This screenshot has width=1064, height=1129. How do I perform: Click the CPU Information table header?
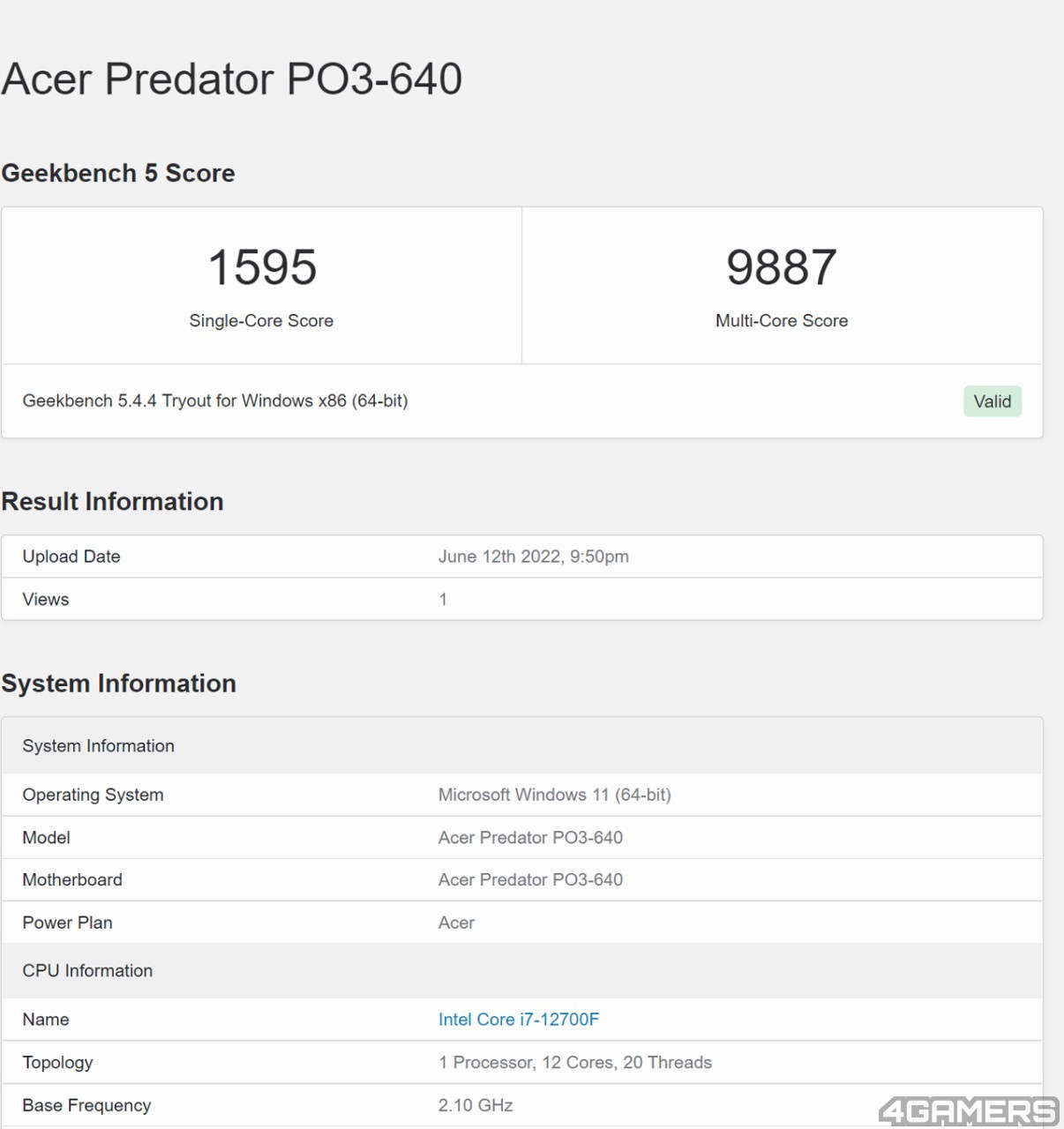[522, 971]
